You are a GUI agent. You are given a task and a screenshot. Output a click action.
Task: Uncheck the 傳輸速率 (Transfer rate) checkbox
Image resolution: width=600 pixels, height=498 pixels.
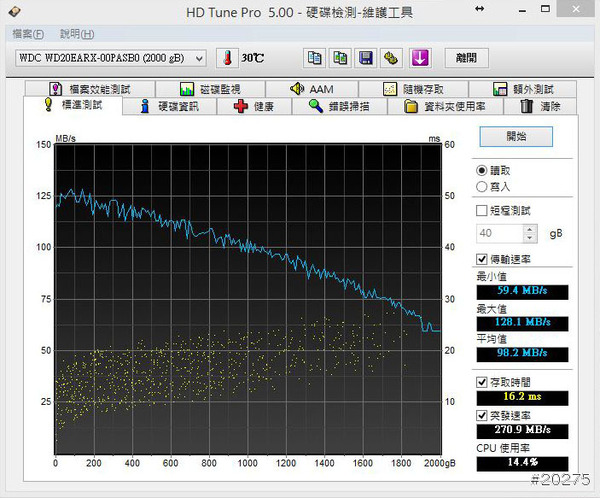(483, 259)
